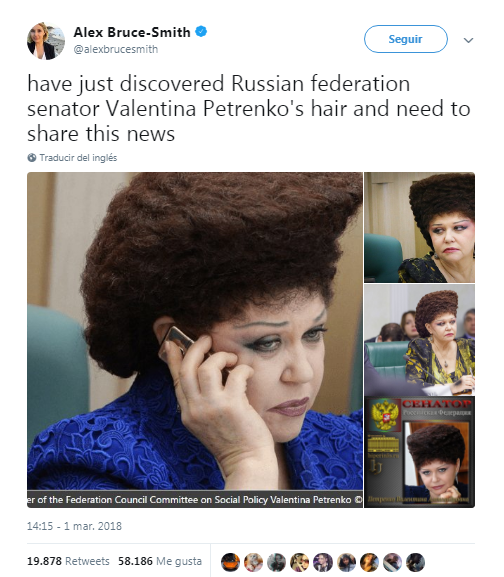Click Traducir del inglés translate link
Image resolution: width=504 pixels, height=577 pixels.
point(78,157)
